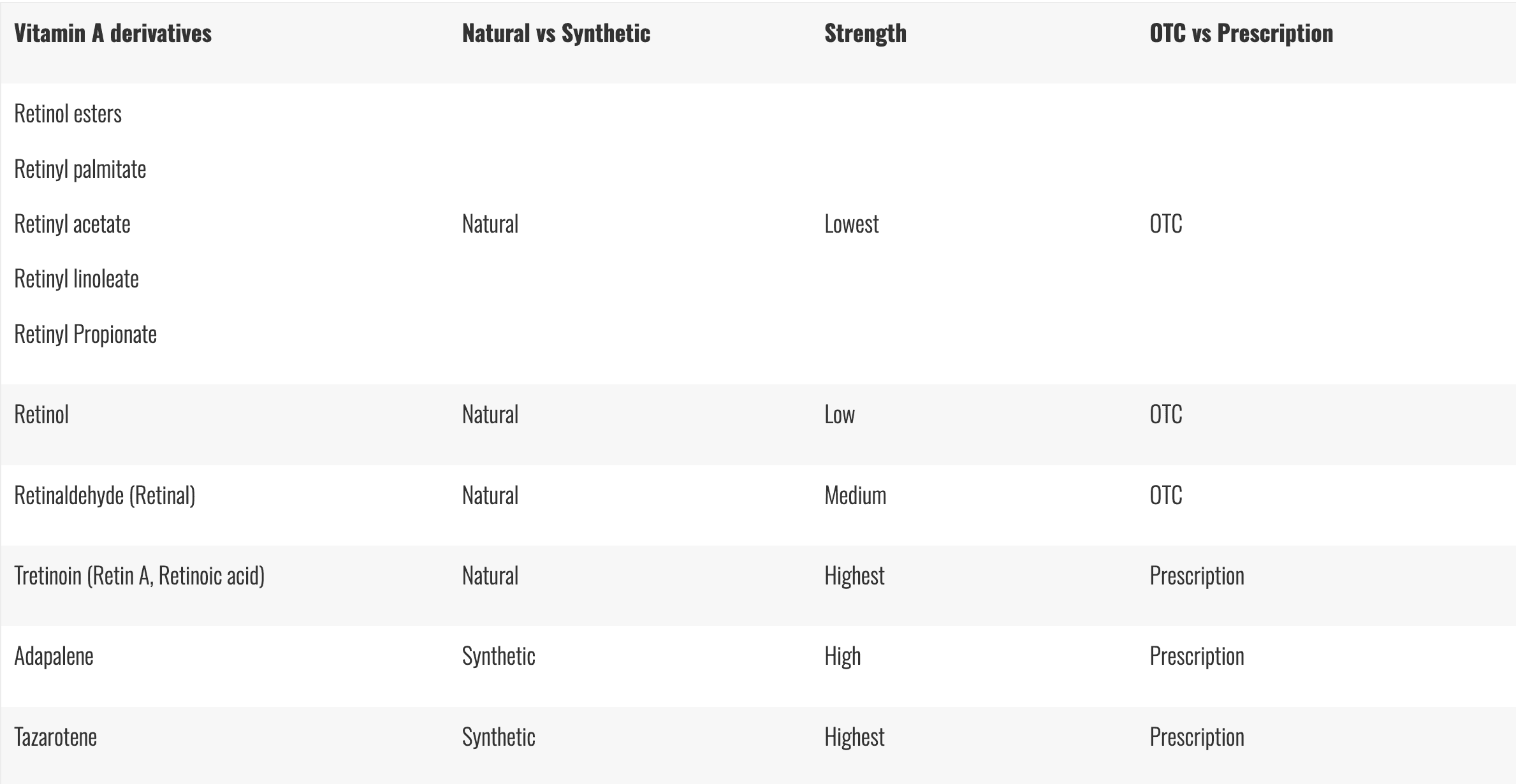This screenshot has height=784, width=1516.
Task: Select the "Retinyl Propionate" entry
Action: 85,335
